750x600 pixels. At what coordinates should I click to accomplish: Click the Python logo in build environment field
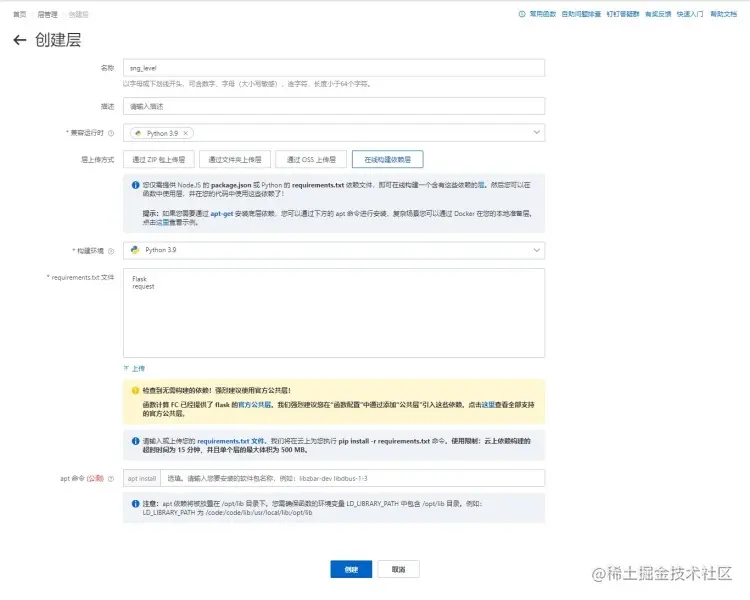point(135,250)
